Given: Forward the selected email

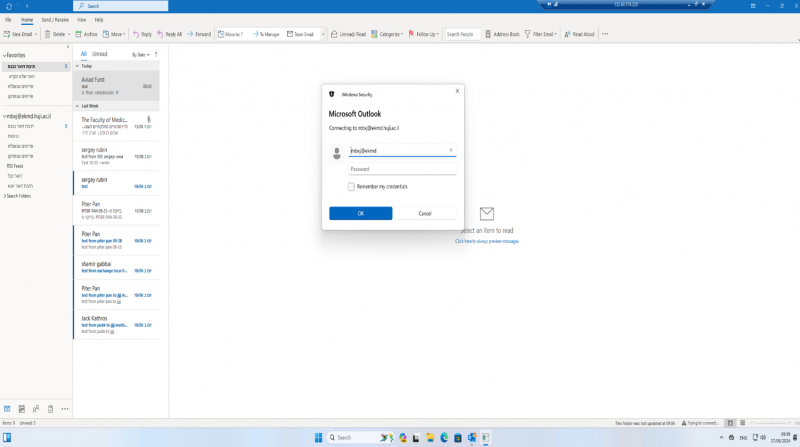Looking at the screenshot, I should [199, 34].
